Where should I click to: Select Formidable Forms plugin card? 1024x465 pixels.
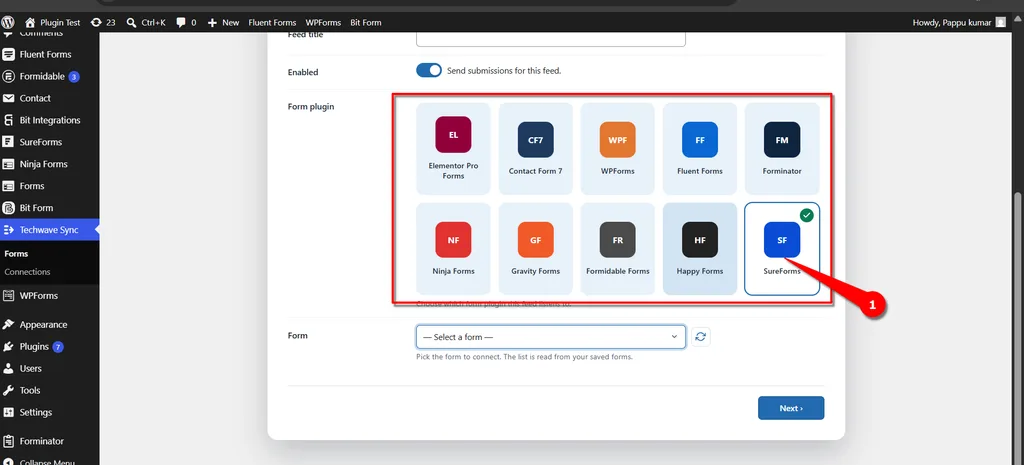pos(617,249)
